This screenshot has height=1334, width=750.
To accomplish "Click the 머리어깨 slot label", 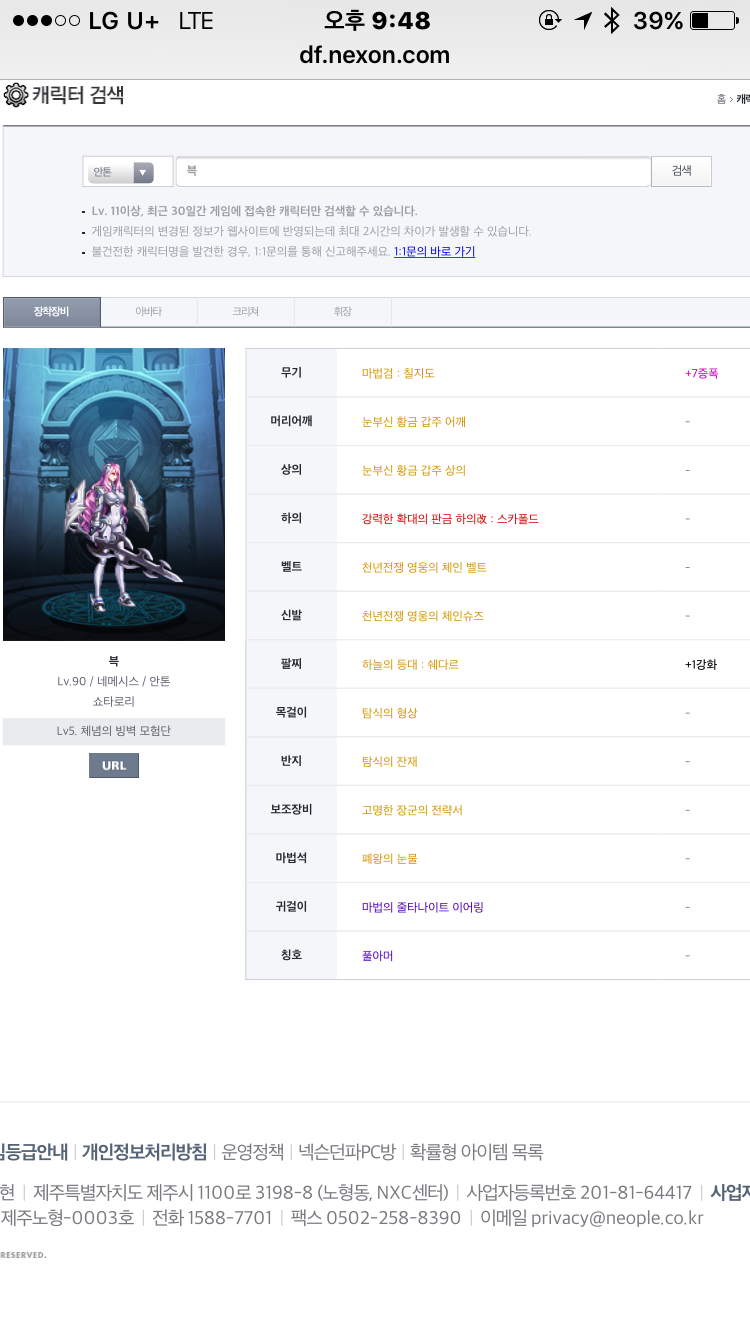I will (x=291, y=421).
